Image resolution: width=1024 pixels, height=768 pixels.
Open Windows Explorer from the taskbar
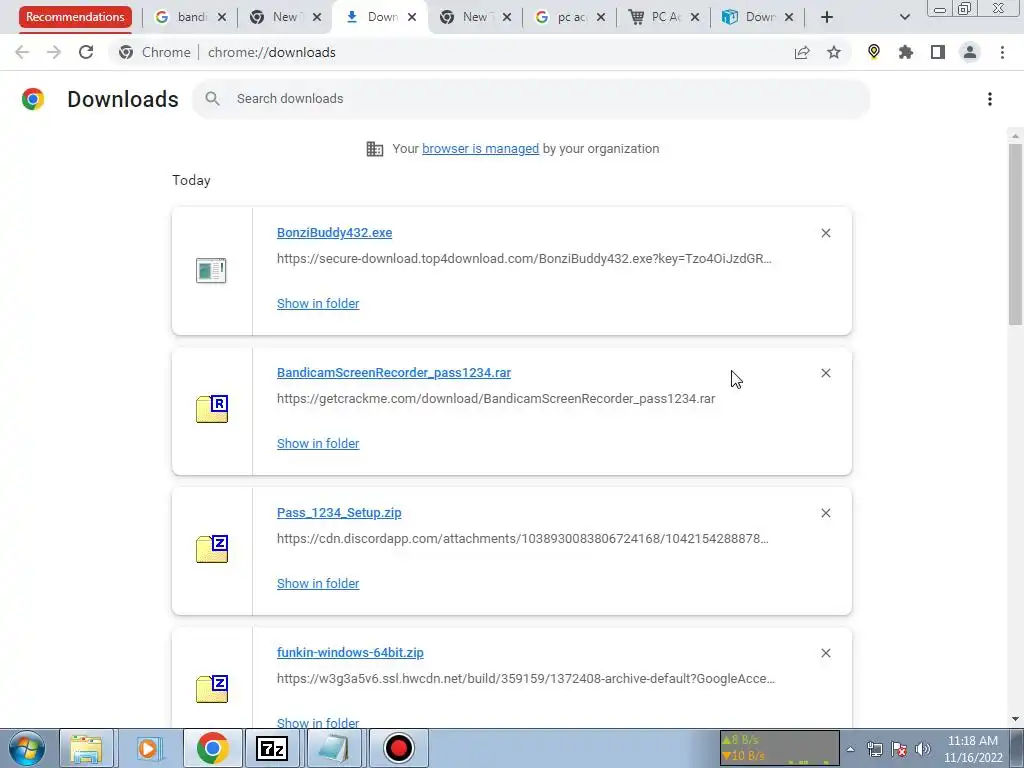point(87,748)
